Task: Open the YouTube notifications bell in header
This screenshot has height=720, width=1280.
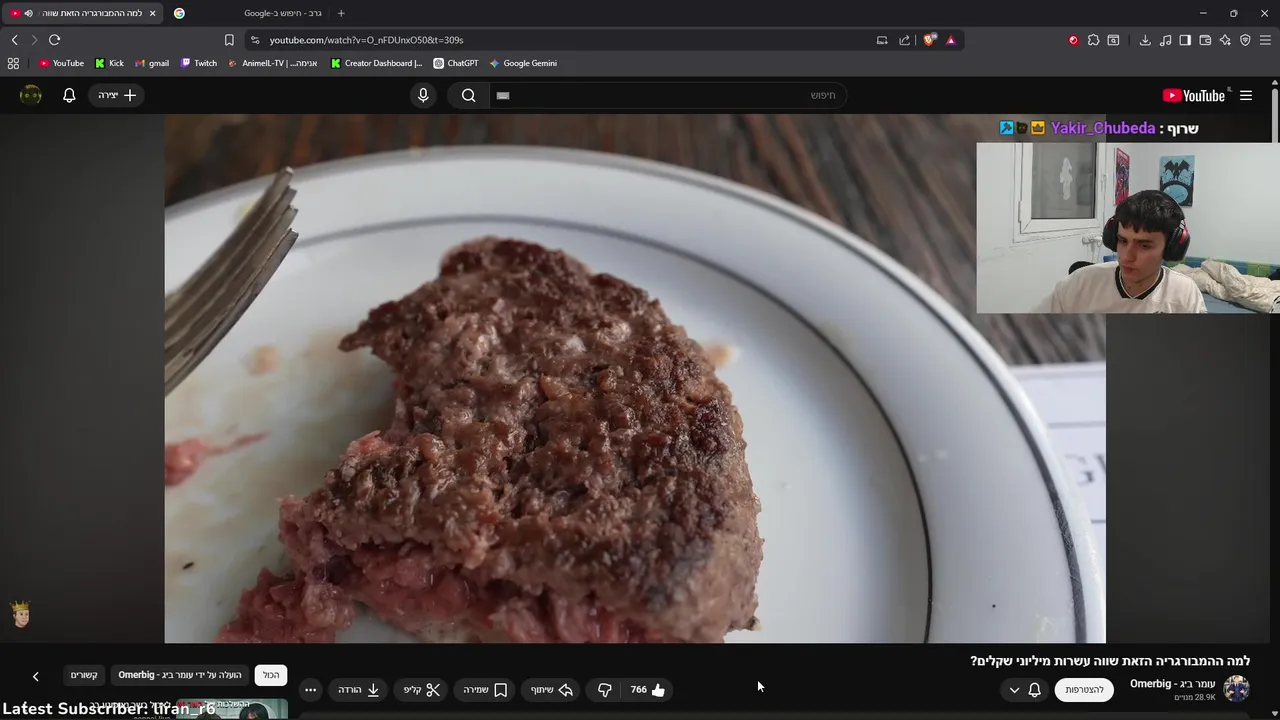Action: (x=69, y=95)
